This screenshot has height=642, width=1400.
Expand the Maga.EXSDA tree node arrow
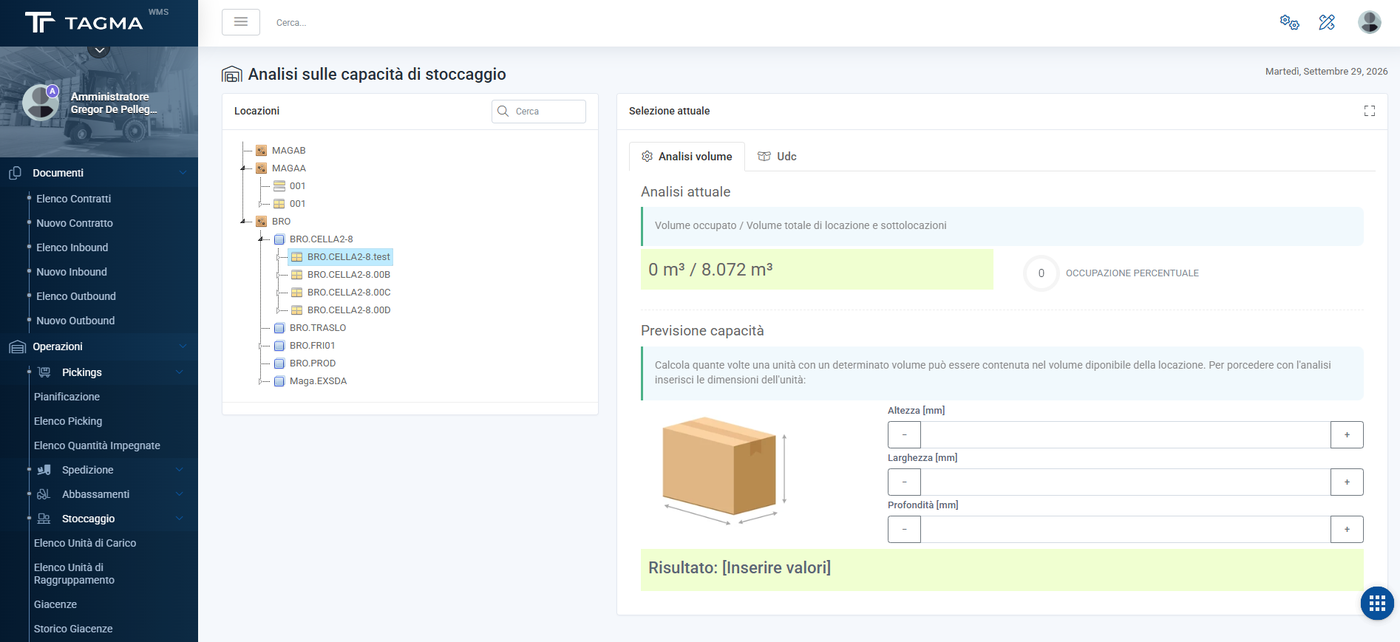pos(261,381)
